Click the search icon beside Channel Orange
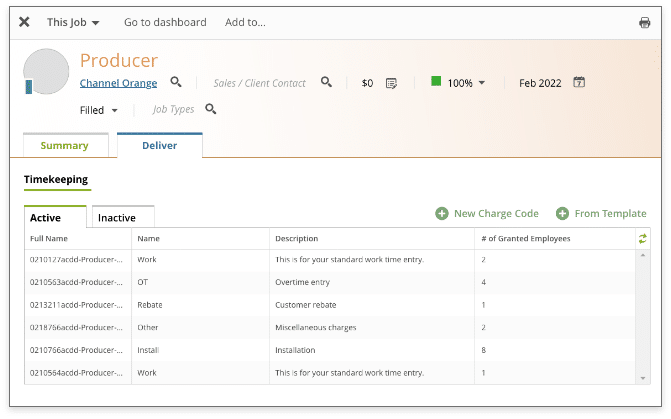 pos(176,82)
